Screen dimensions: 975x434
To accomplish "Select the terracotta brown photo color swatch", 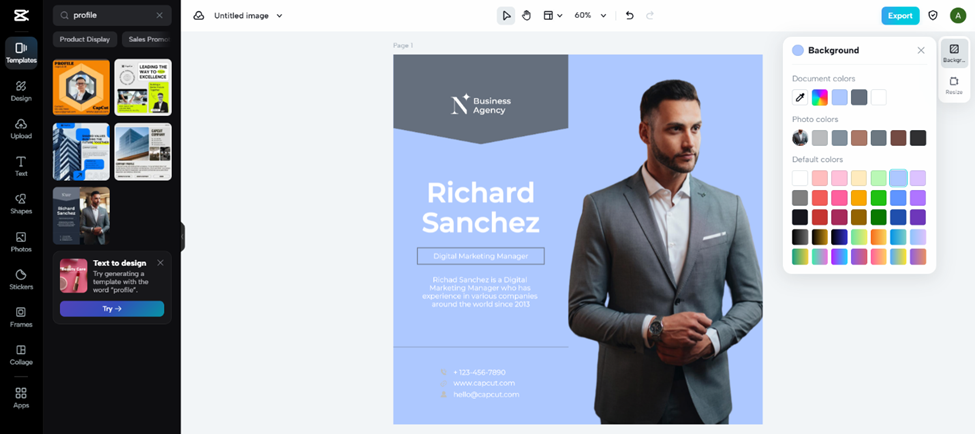I will pos(859,138).
